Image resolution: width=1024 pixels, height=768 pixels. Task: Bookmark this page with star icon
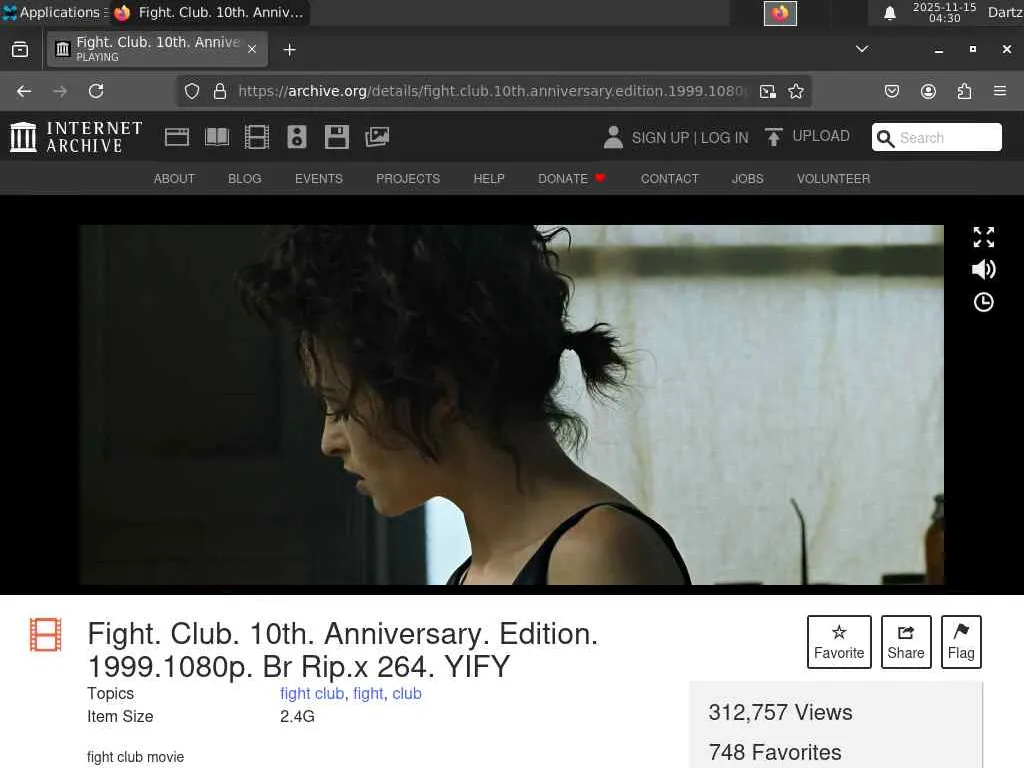795,91
